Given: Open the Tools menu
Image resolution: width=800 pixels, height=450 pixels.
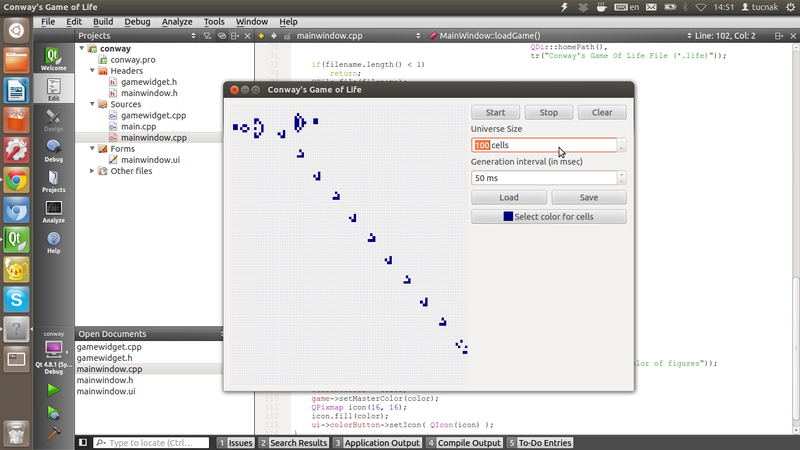Looking at the screenshot, I should (214, 21).
